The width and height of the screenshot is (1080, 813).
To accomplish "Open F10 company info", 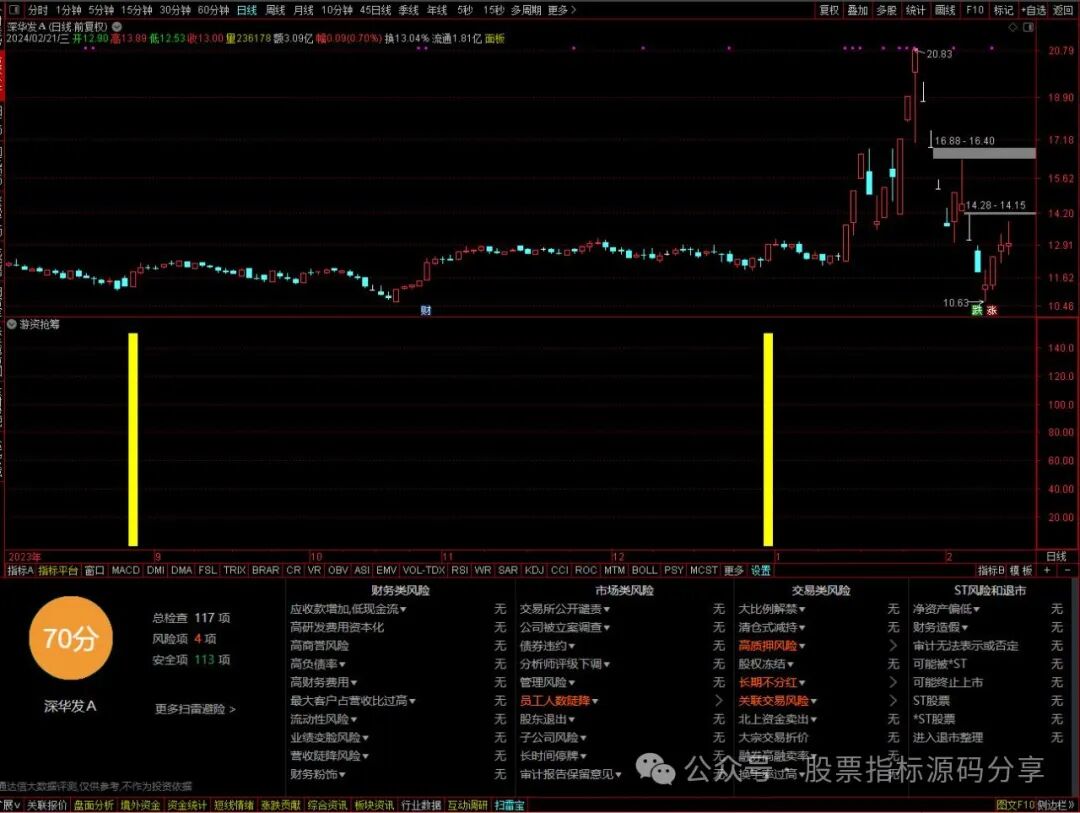I will click(x=975, y=10).
